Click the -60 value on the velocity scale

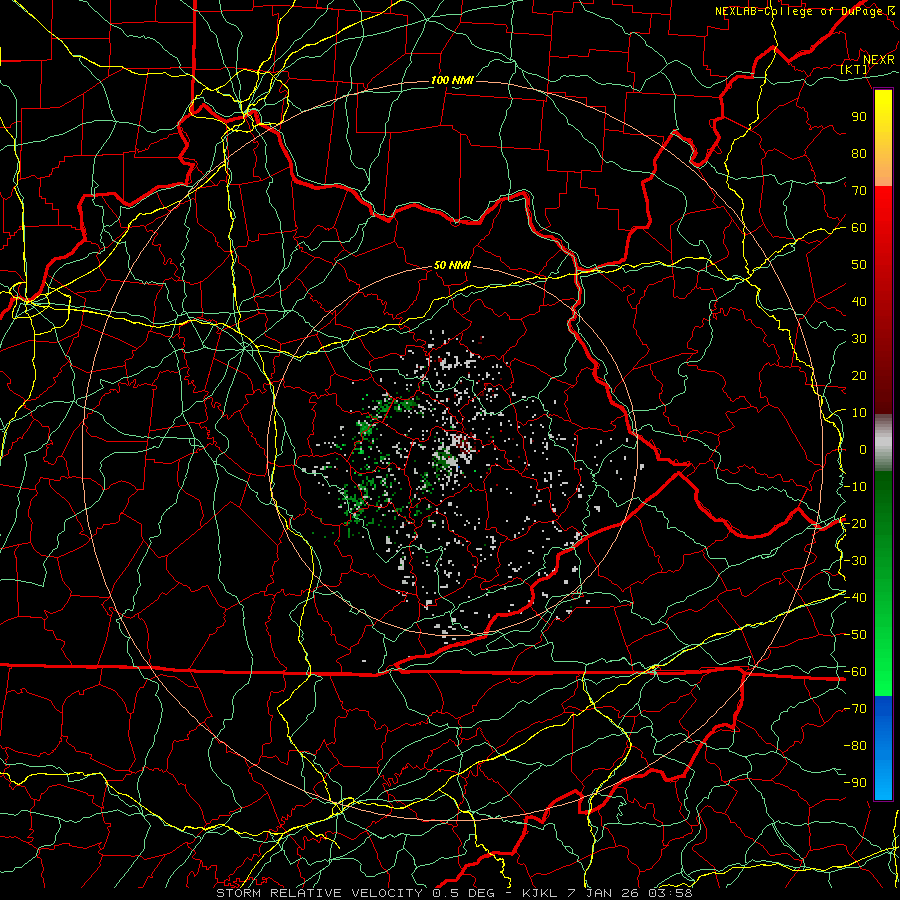855,672
